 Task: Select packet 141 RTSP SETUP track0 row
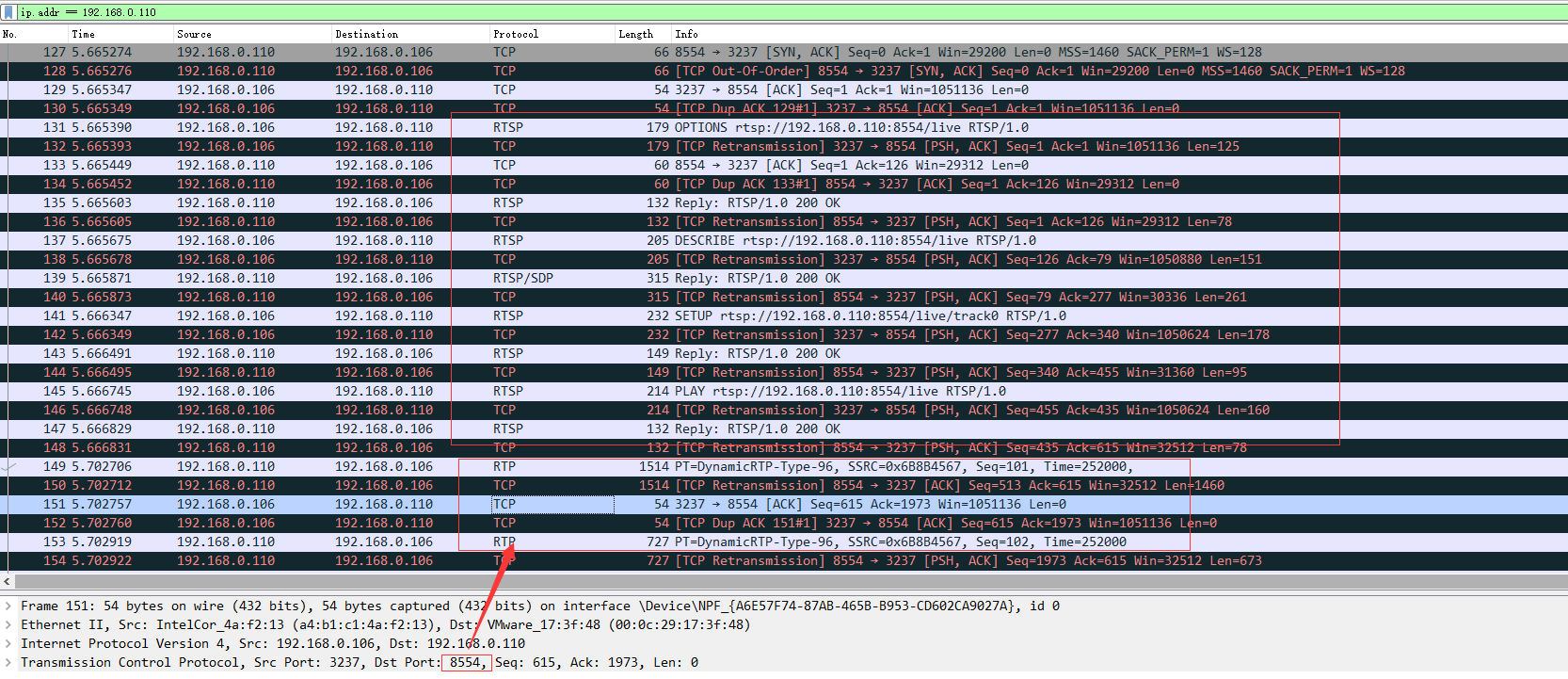tap(784, 315)
